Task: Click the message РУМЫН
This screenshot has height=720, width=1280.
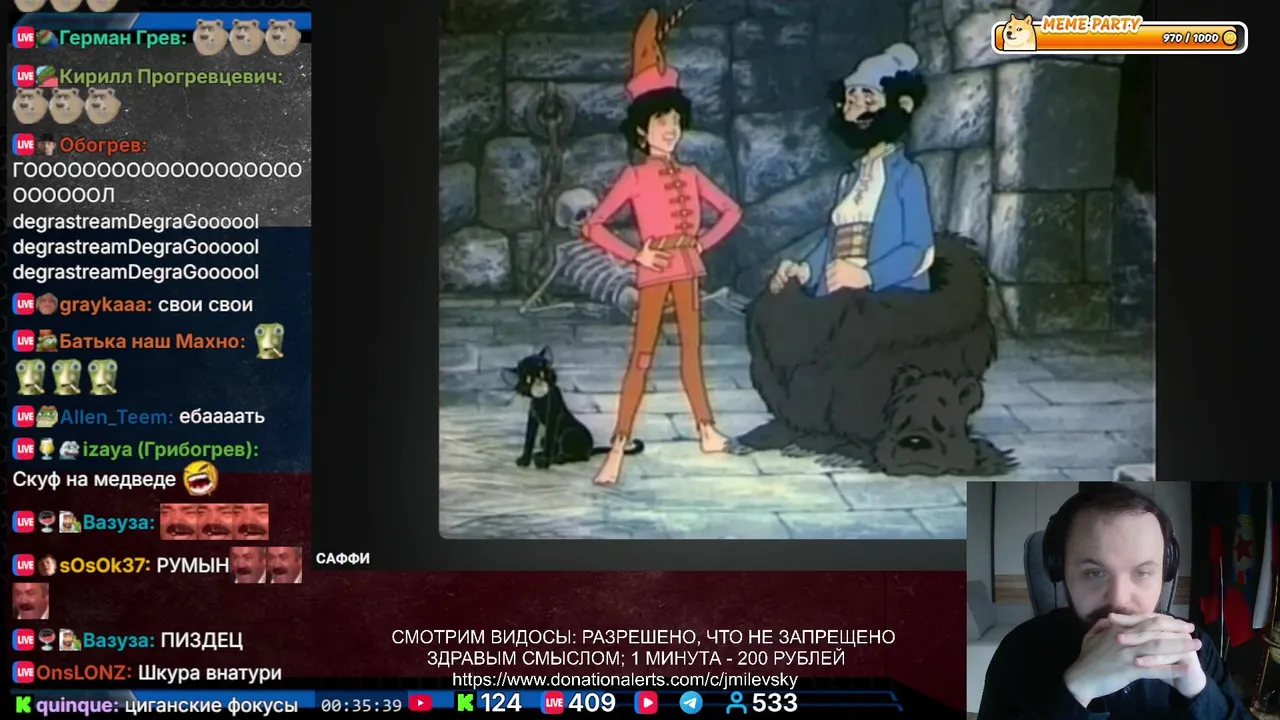Action: pos(193,566)
